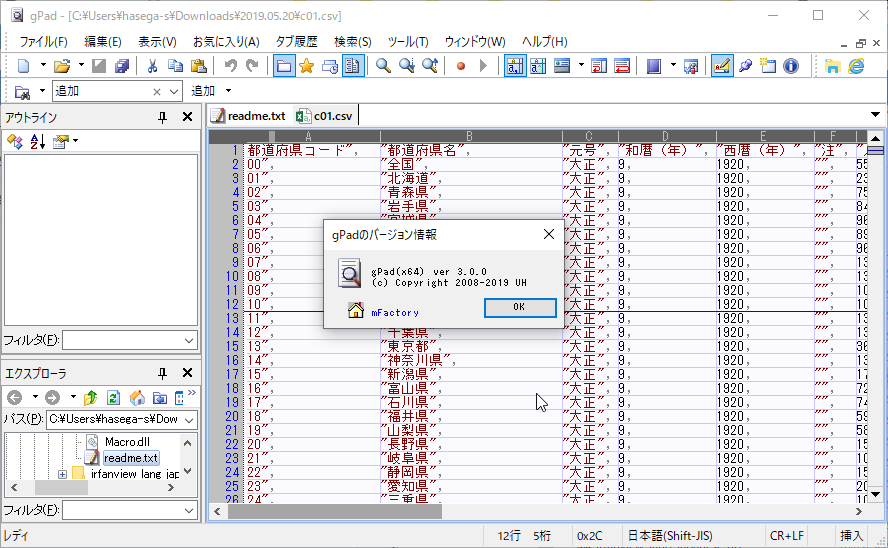Copy selection with the copy icon
This screenshot has width=888, height=548.
[175, 66]
